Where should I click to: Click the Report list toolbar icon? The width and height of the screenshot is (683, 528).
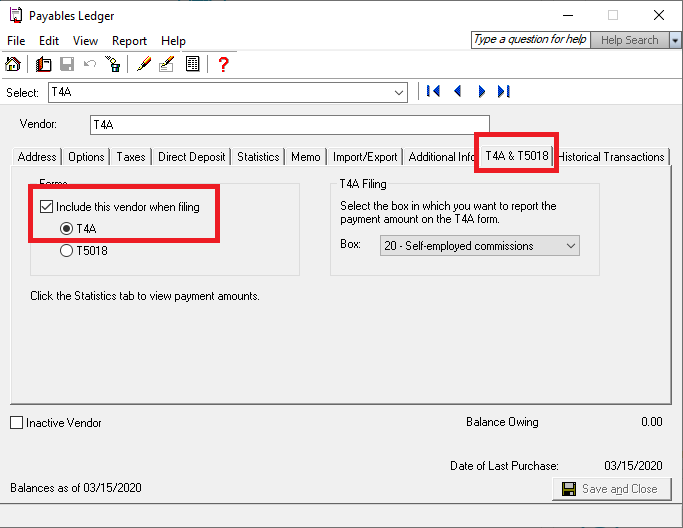coord(192,64)
